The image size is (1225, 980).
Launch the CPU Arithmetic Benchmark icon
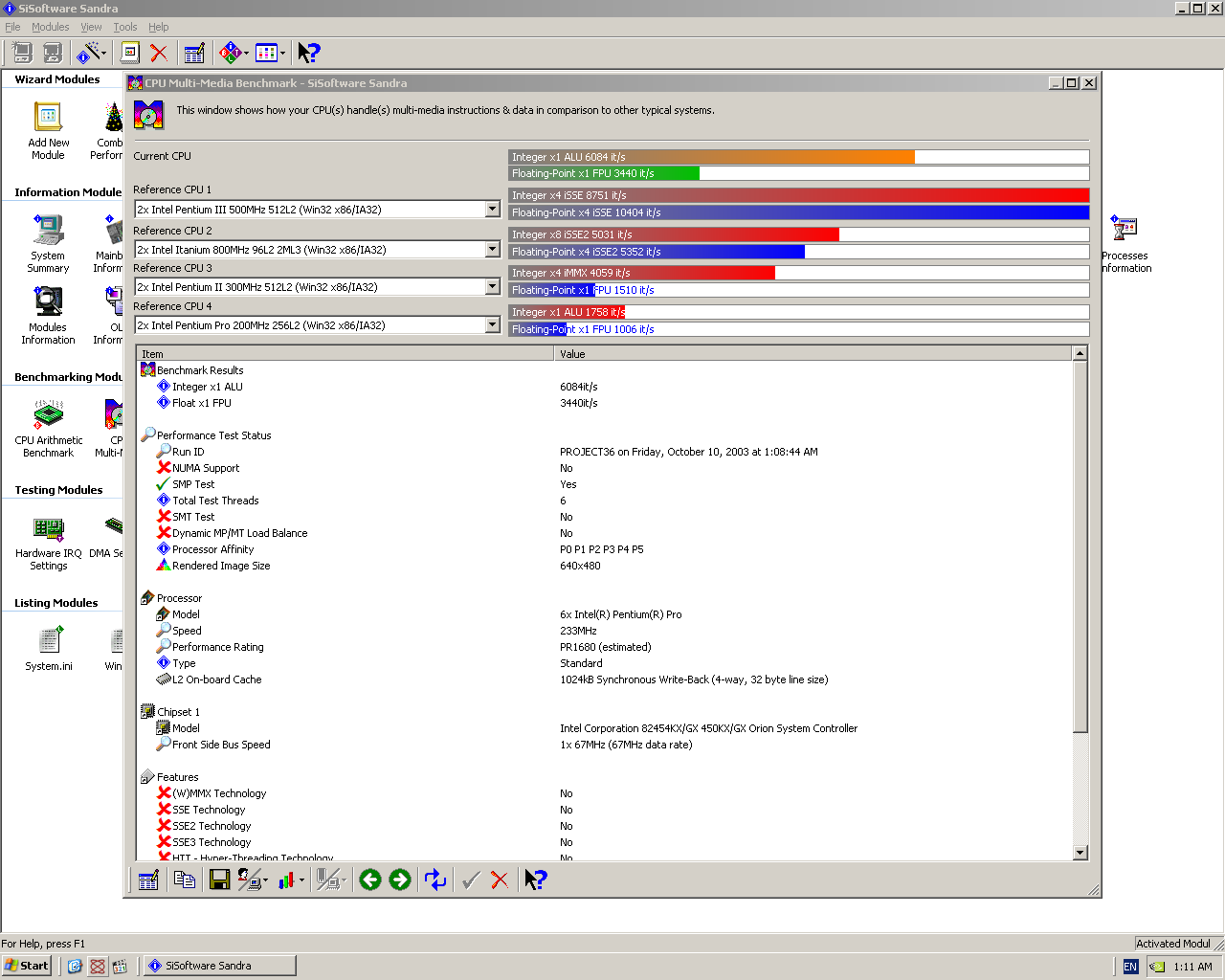[48, 415]
